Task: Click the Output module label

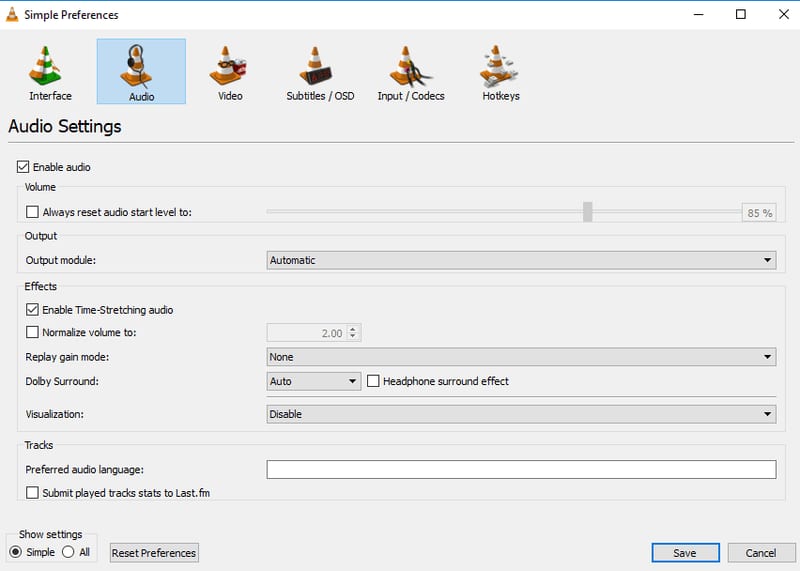Action: 61,260
